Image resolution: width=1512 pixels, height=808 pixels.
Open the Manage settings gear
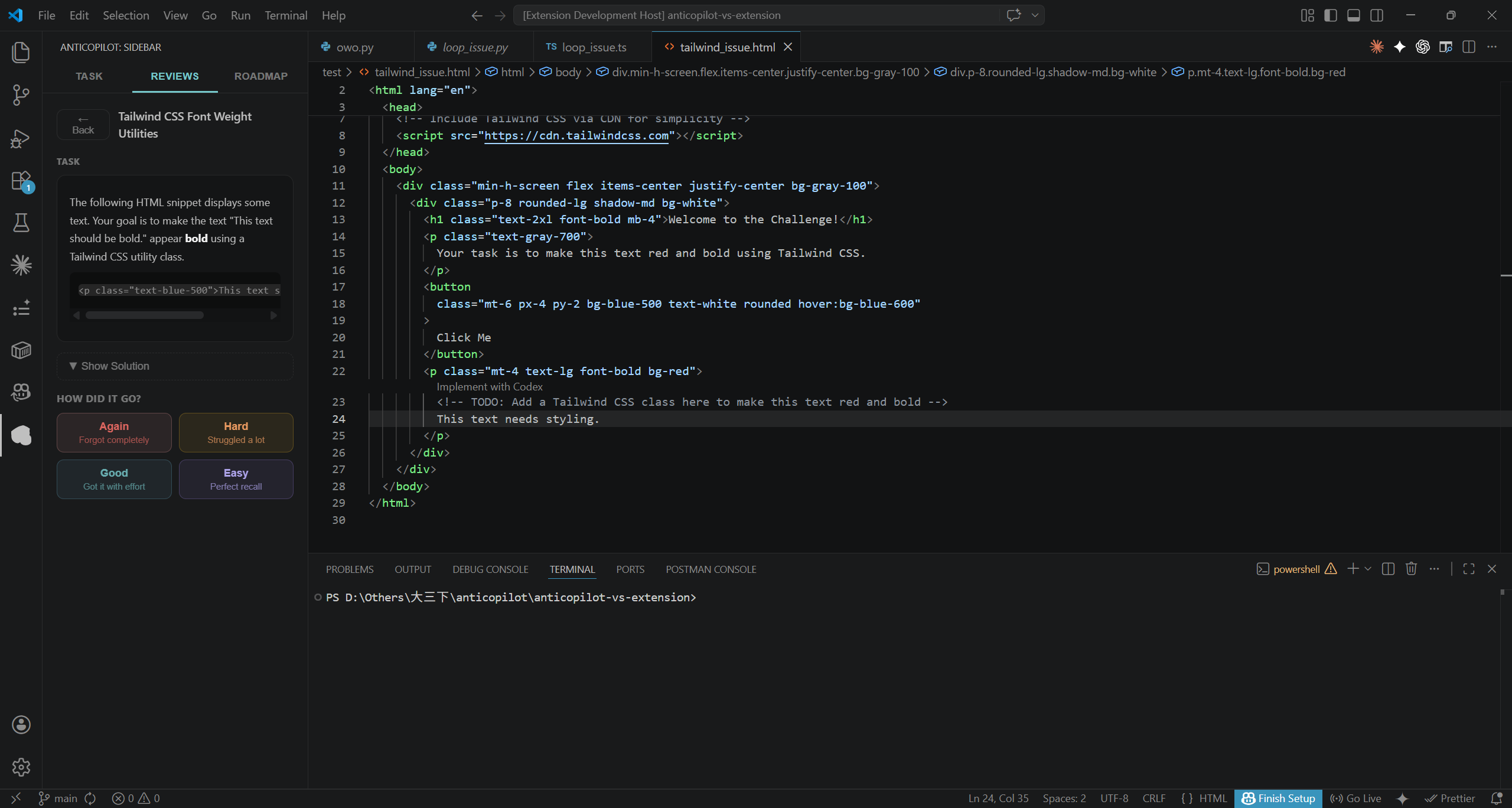tap(21, 767)
